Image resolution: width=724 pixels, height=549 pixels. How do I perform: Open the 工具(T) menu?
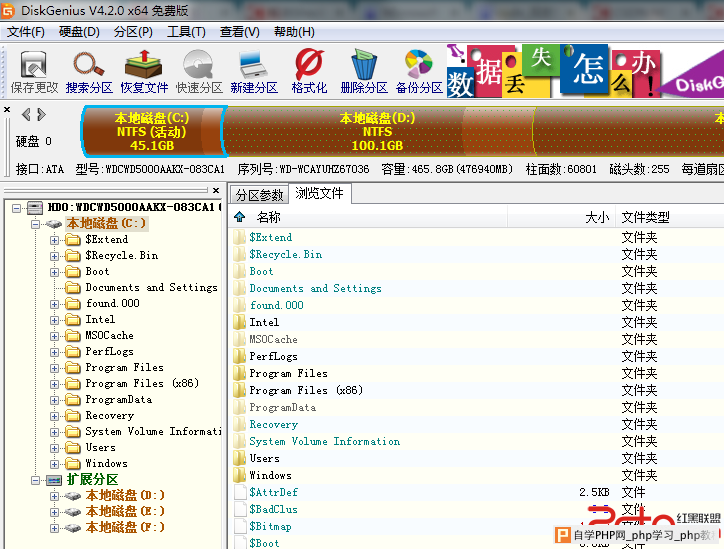tap(187, 32)
